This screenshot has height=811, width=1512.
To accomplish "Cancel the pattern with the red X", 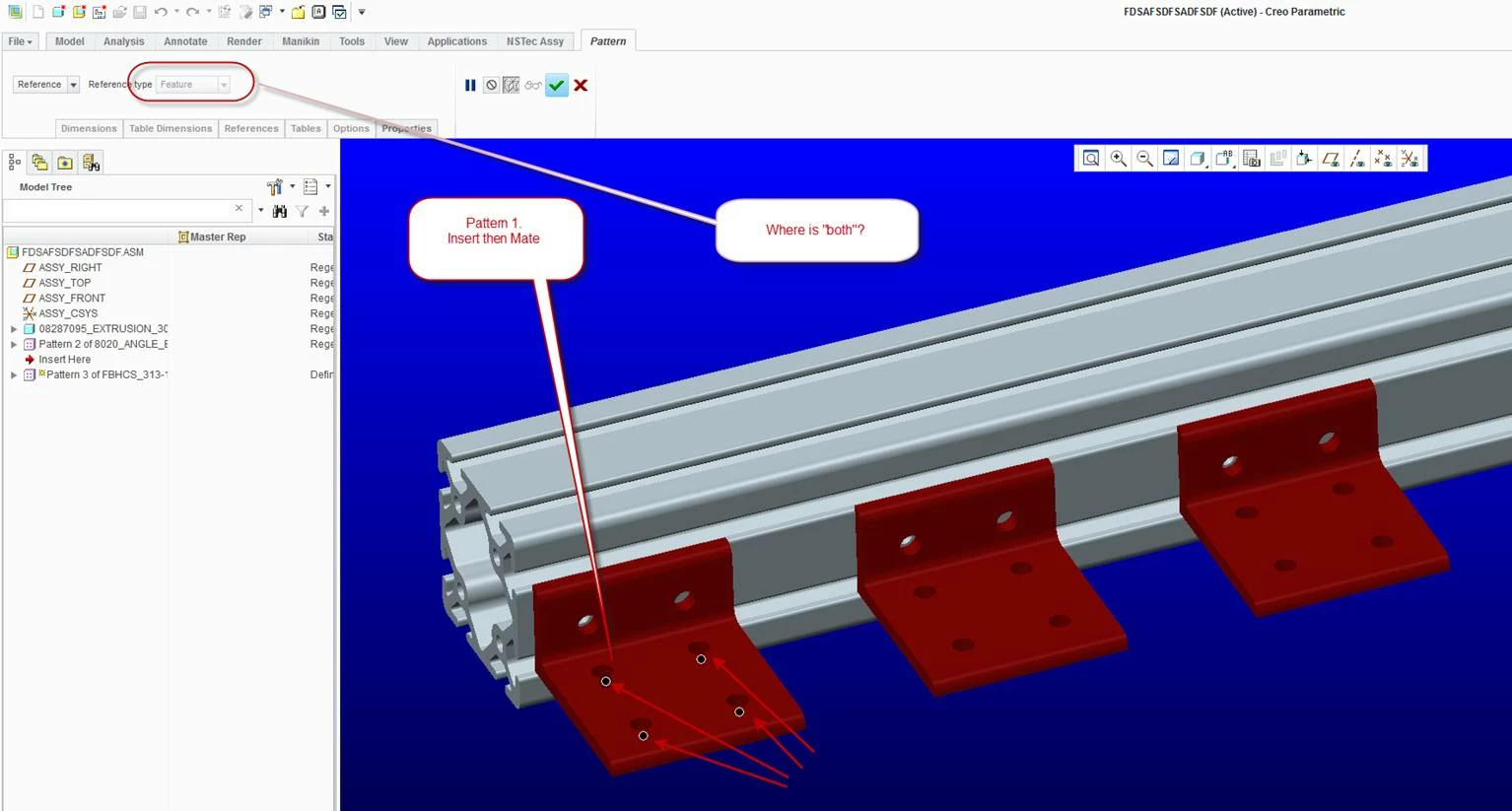I will 581,86.
